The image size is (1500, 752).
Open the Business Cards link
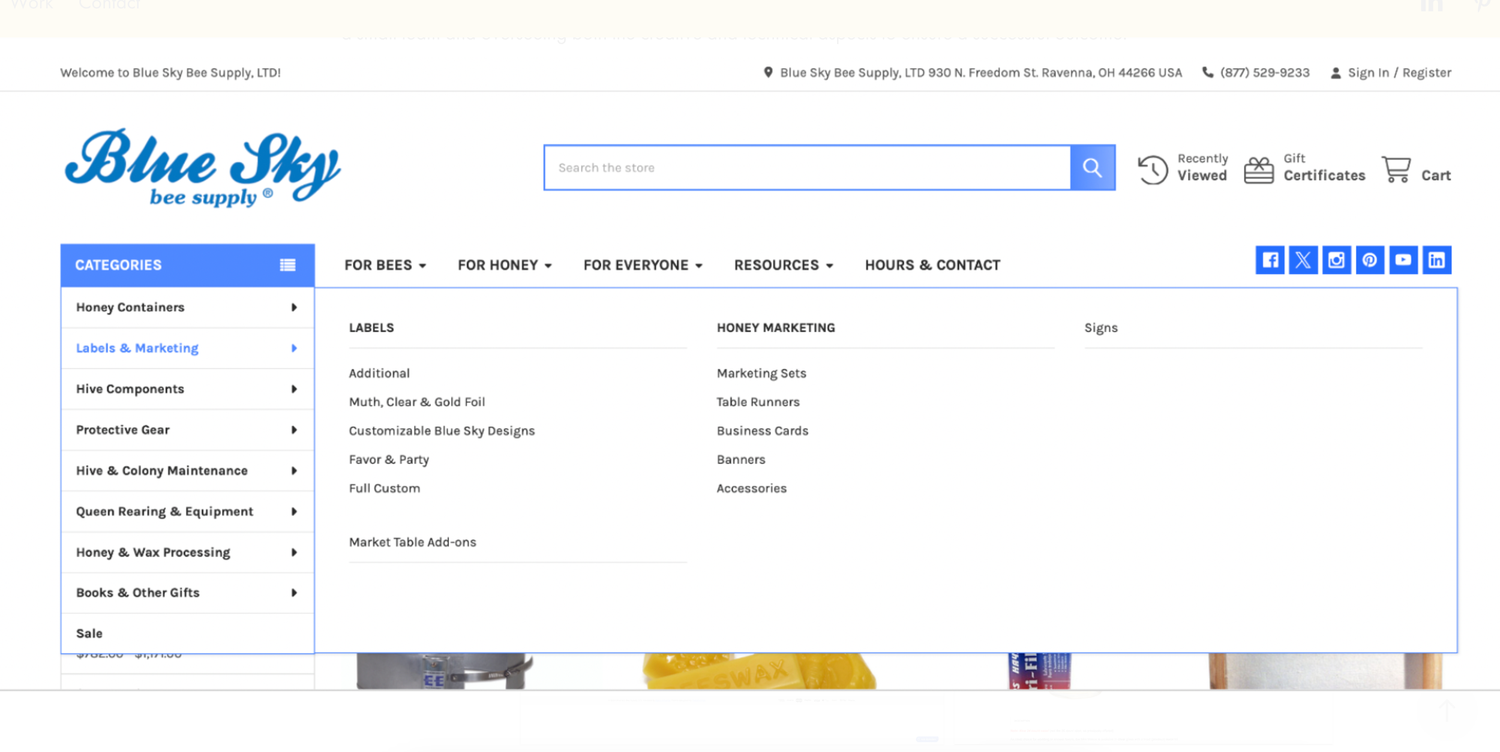pyautogui.click(x=762, y=431)
